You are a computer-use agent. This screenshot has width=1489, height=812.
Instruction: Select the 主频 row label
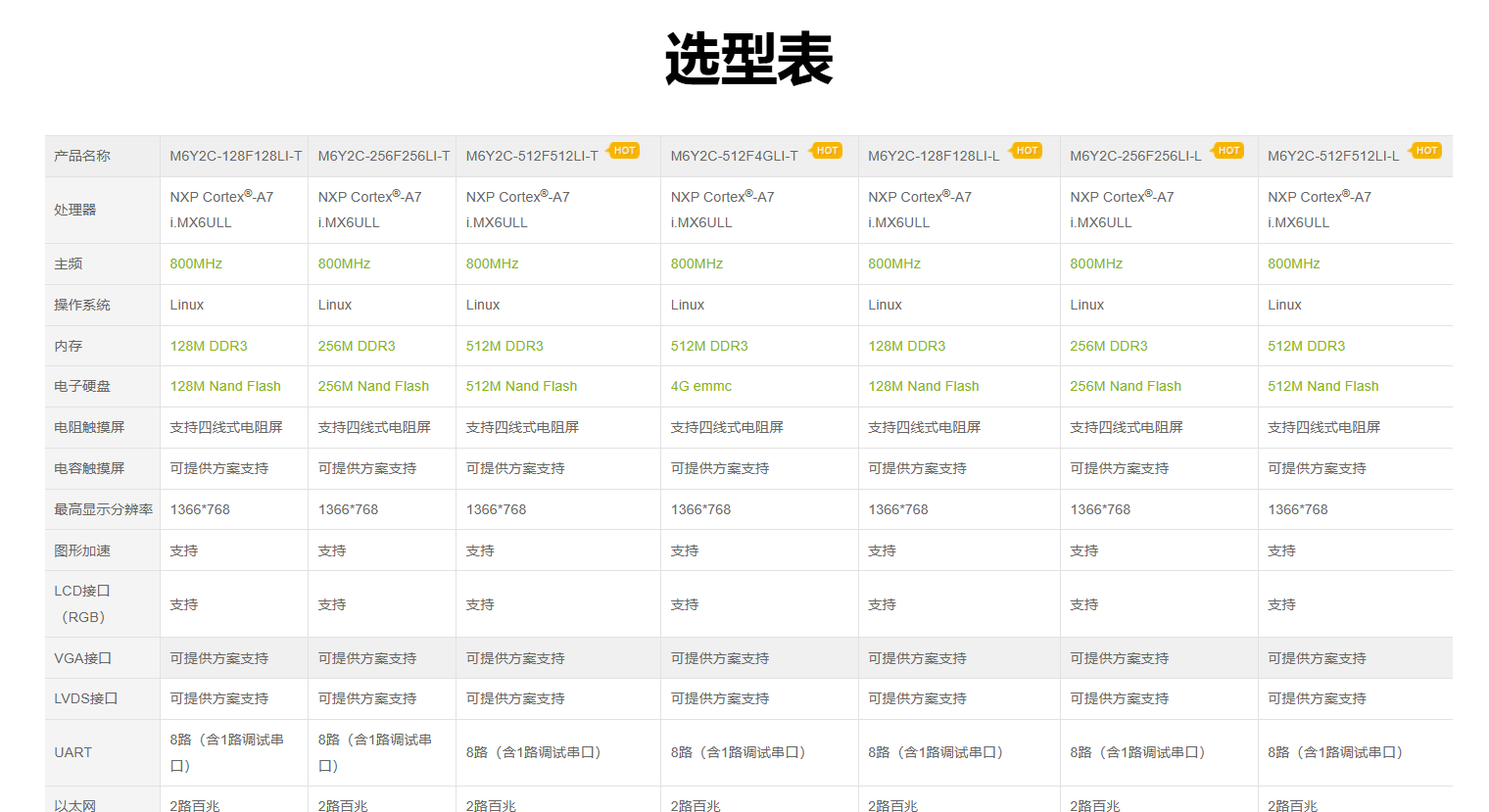click(69, 263)
